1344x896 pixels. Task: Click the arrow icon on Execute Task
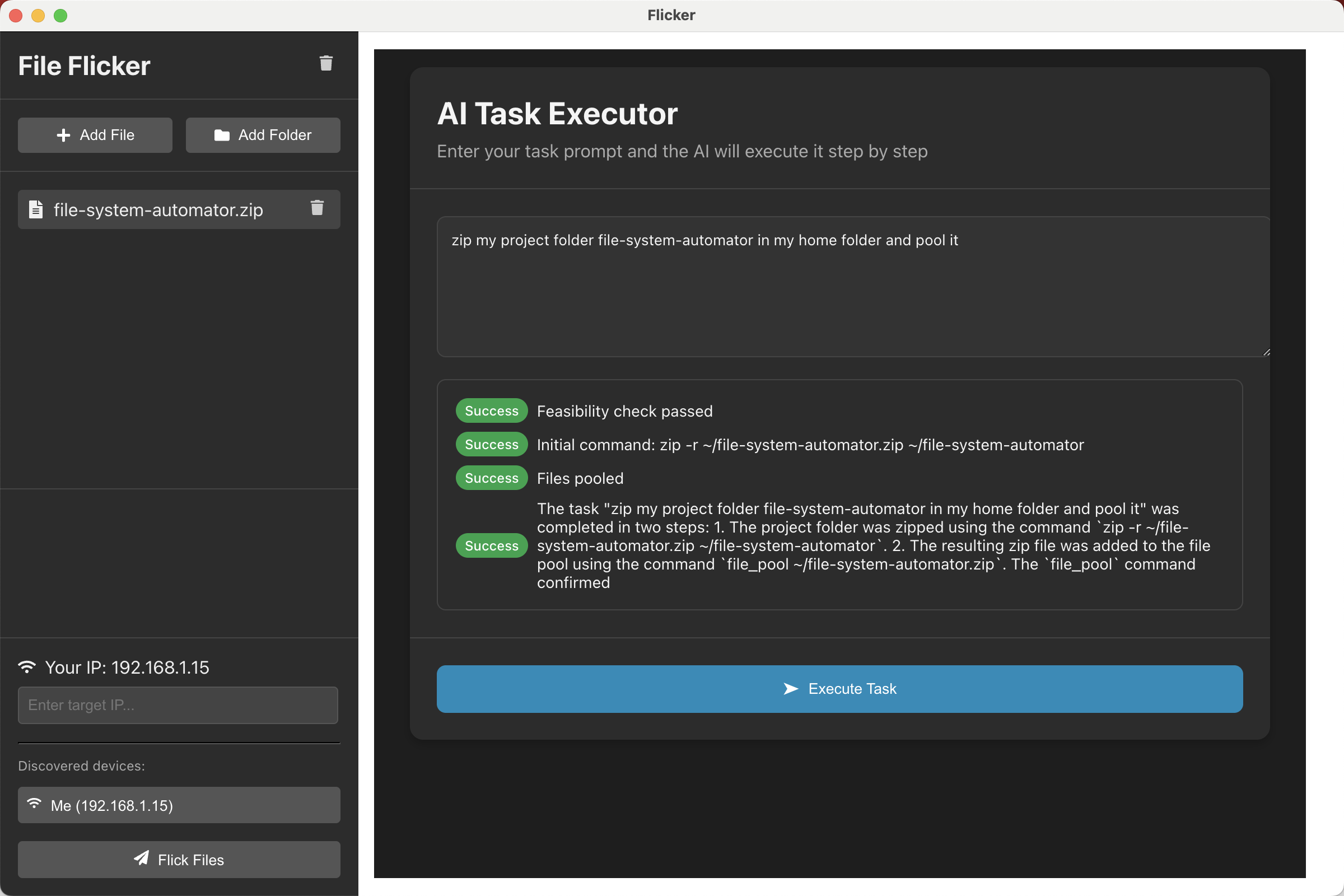click(790, 689)
